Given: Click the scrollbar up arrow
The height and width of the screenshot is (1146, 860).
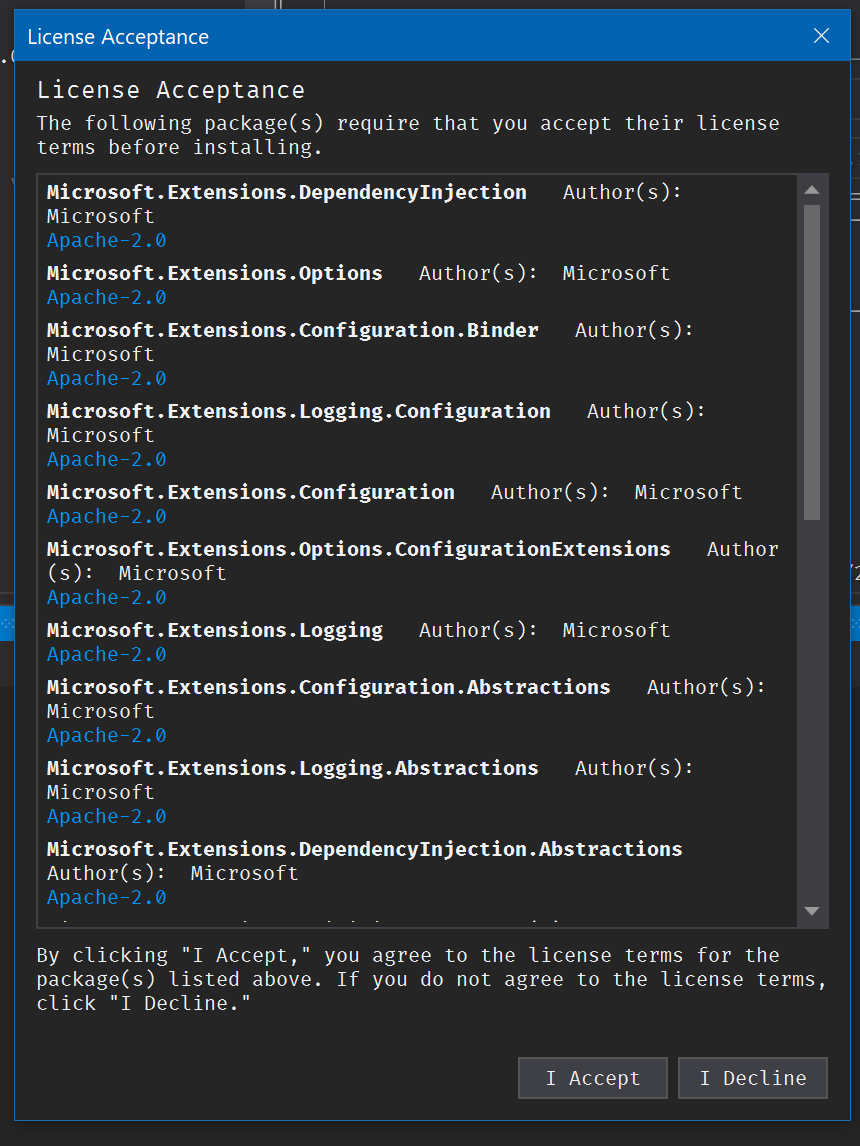Looking at the screenshot, I should click(812, 190).
